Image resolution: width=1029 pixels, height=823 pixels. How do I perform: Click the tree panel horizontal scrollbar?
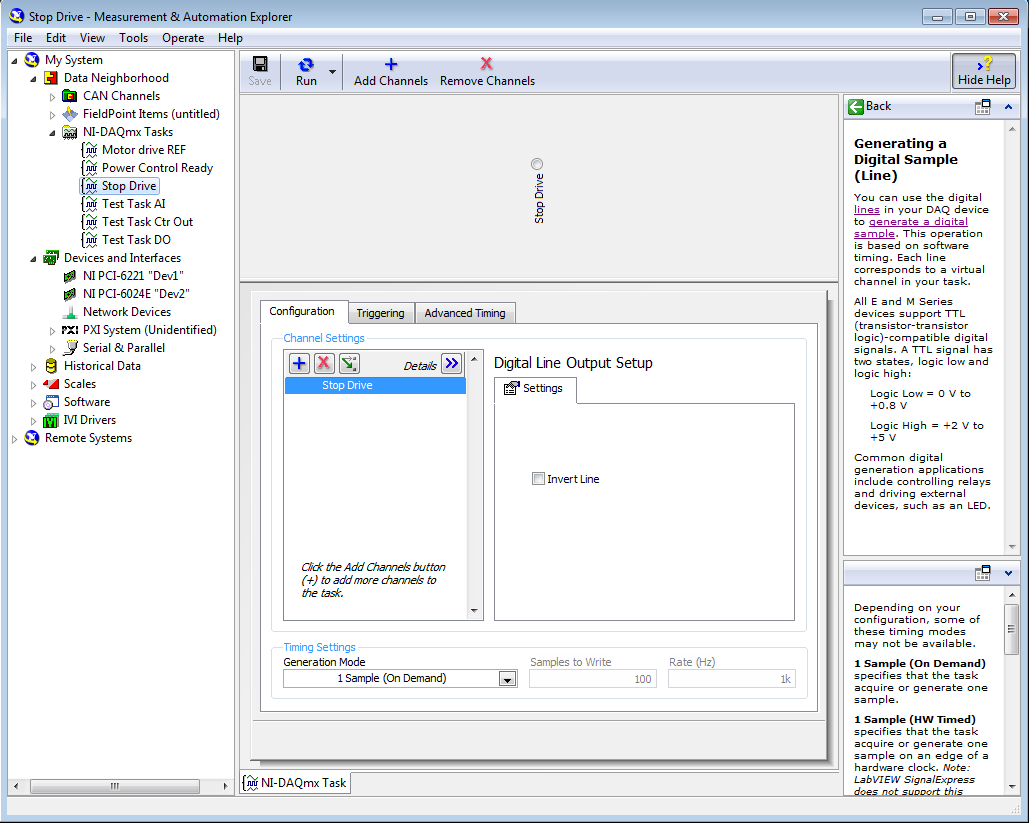click(115, 786)
